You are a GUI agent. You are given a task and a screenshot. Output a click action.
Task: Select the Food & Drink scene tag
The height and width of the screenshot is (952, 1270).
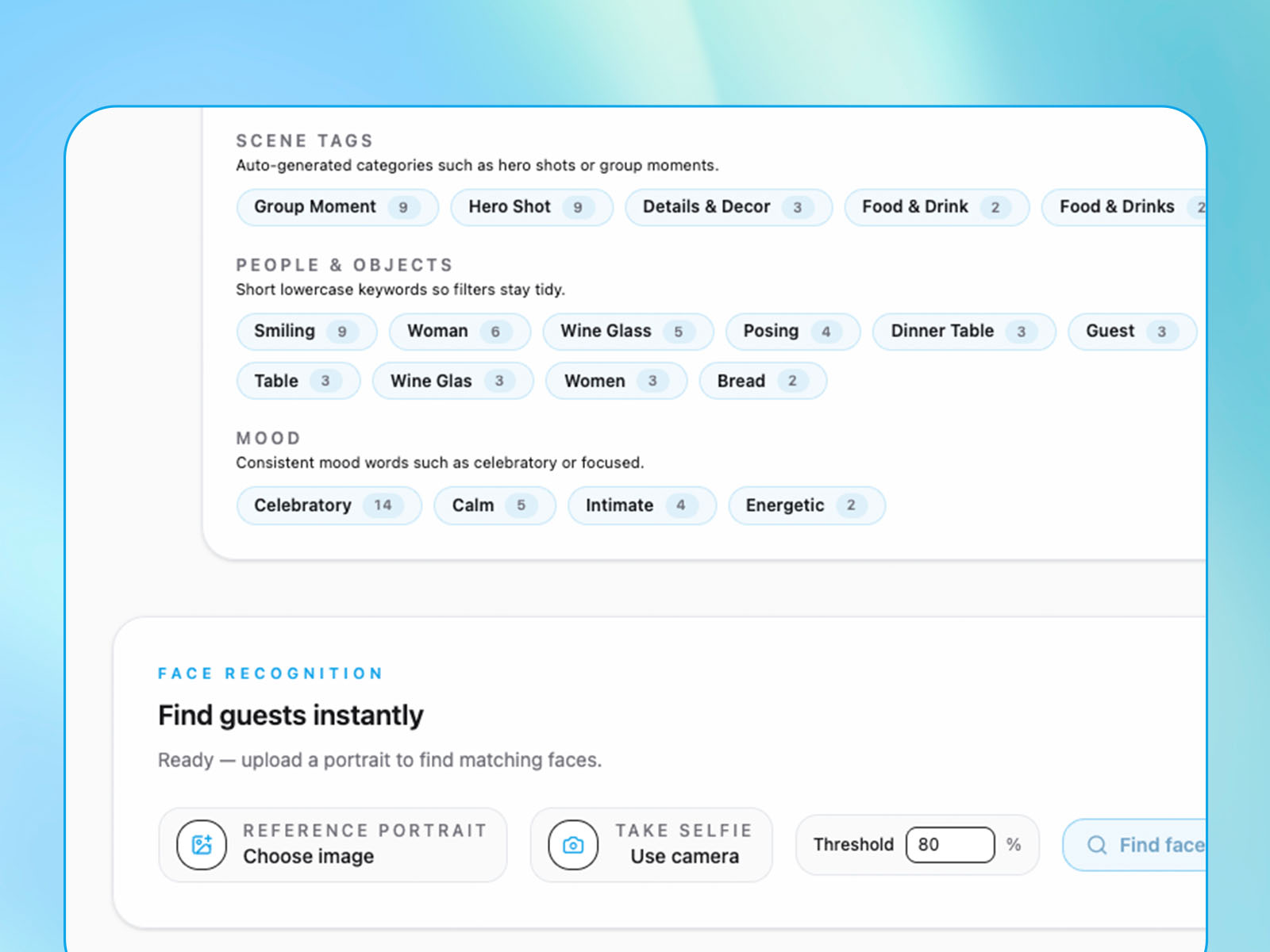click(937, 207)
